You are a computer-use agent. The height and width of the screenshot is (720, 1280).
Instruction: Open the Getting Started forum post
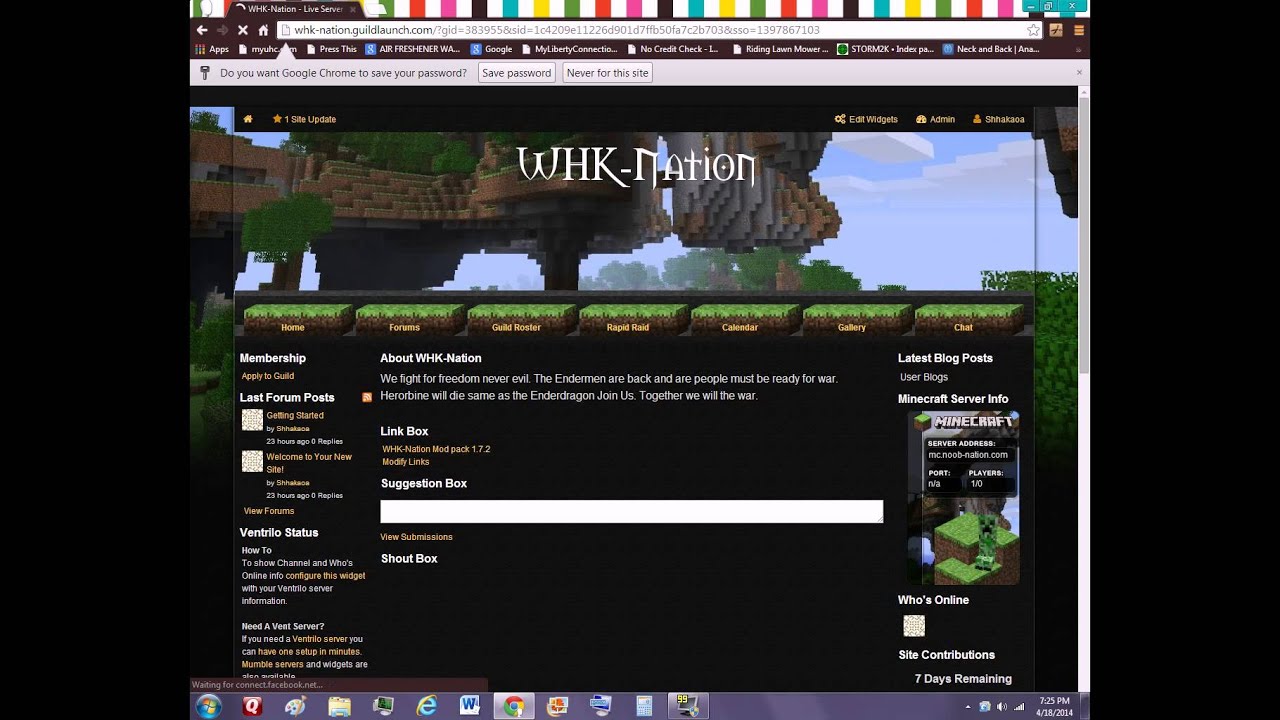pos(295,415)
